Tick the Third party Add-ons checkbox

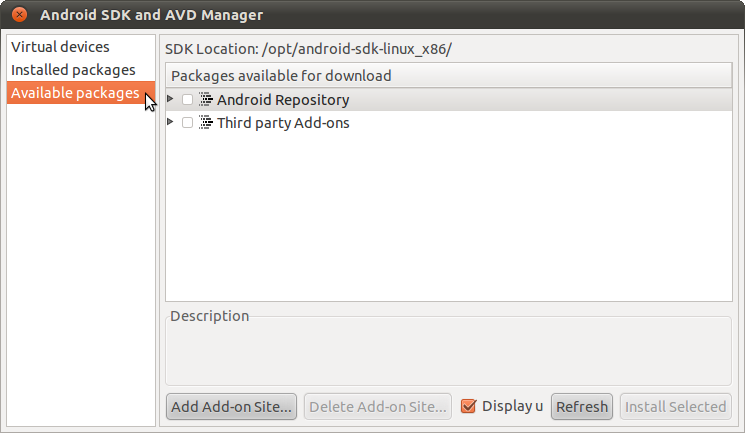[187, 122]
